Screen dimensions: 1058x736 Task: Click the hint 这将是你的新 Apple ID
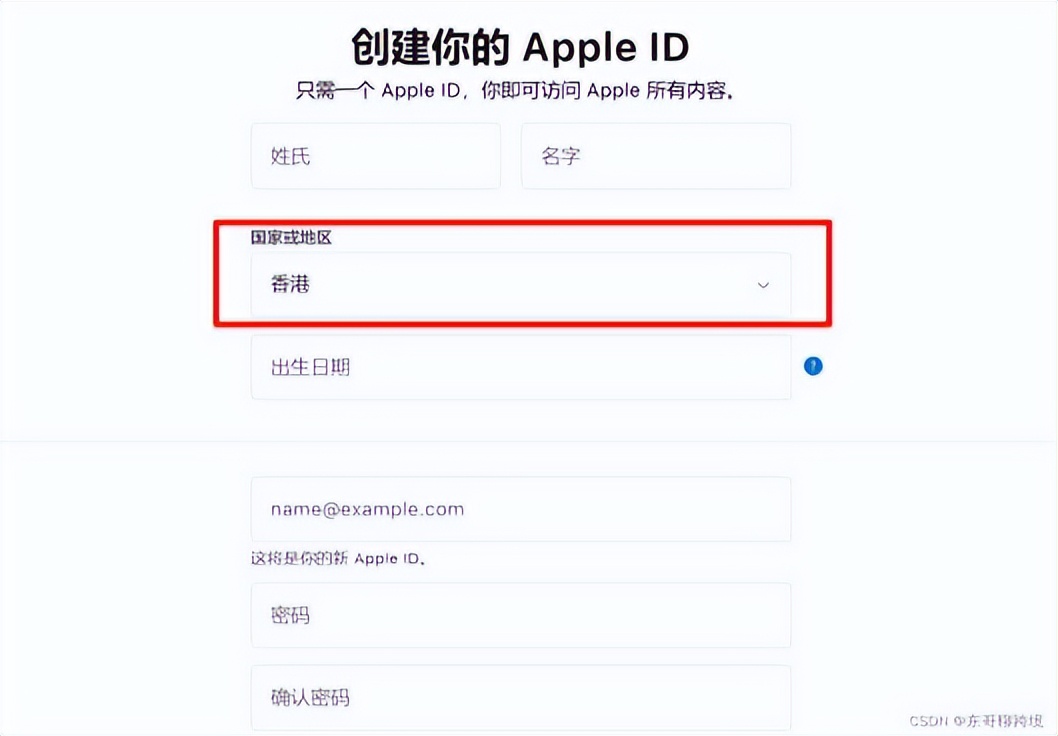point(338,559)
